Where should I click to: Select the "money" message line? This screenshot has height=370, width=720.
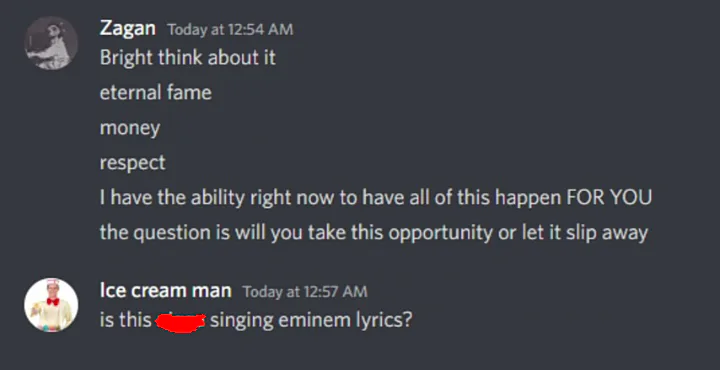[130, 128]
